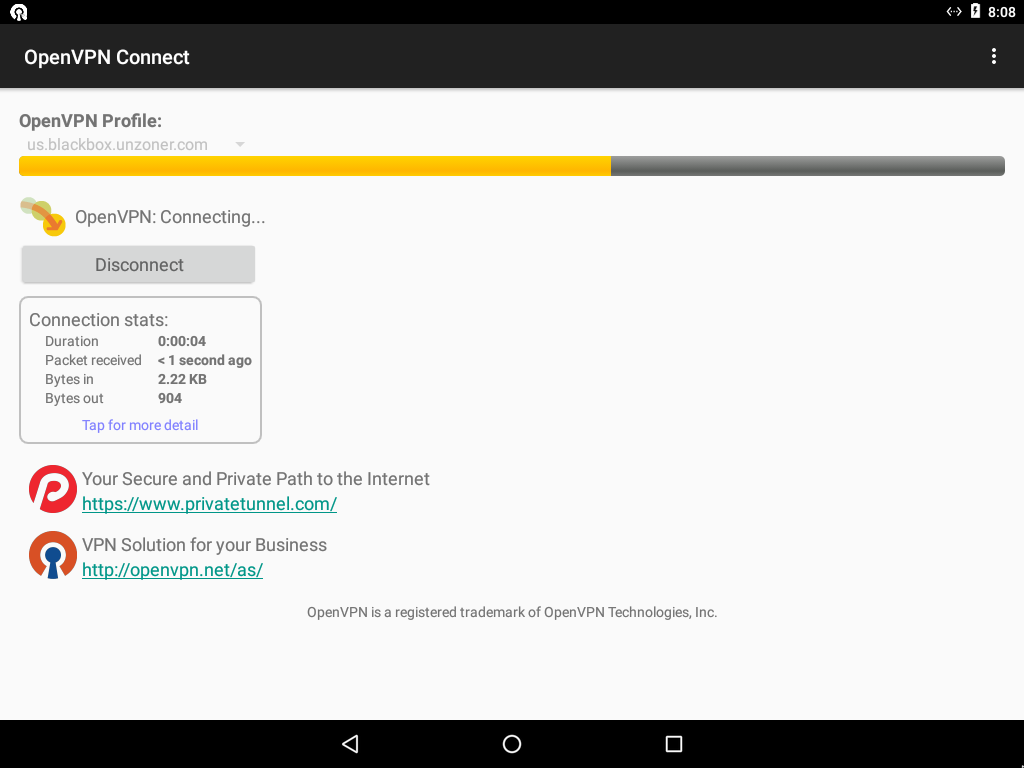Click the Packet received label
This screenshot has height=768, width=1024.
93,360
